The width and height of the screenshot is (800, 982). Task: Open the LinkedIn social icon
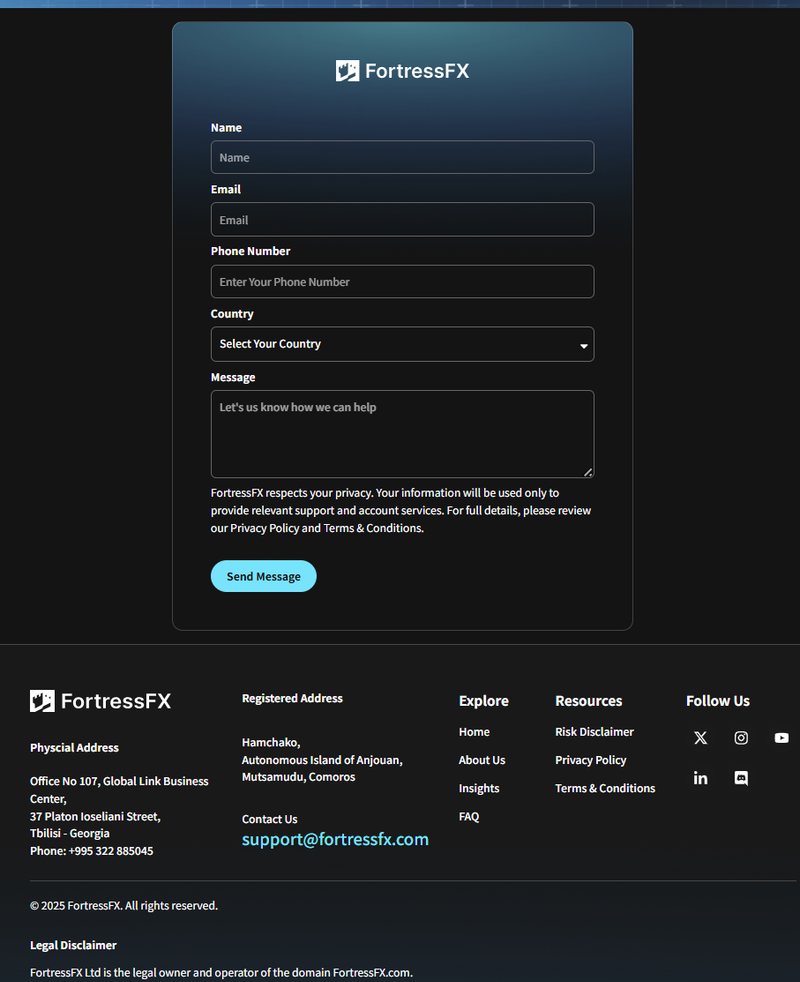point(700,778)
